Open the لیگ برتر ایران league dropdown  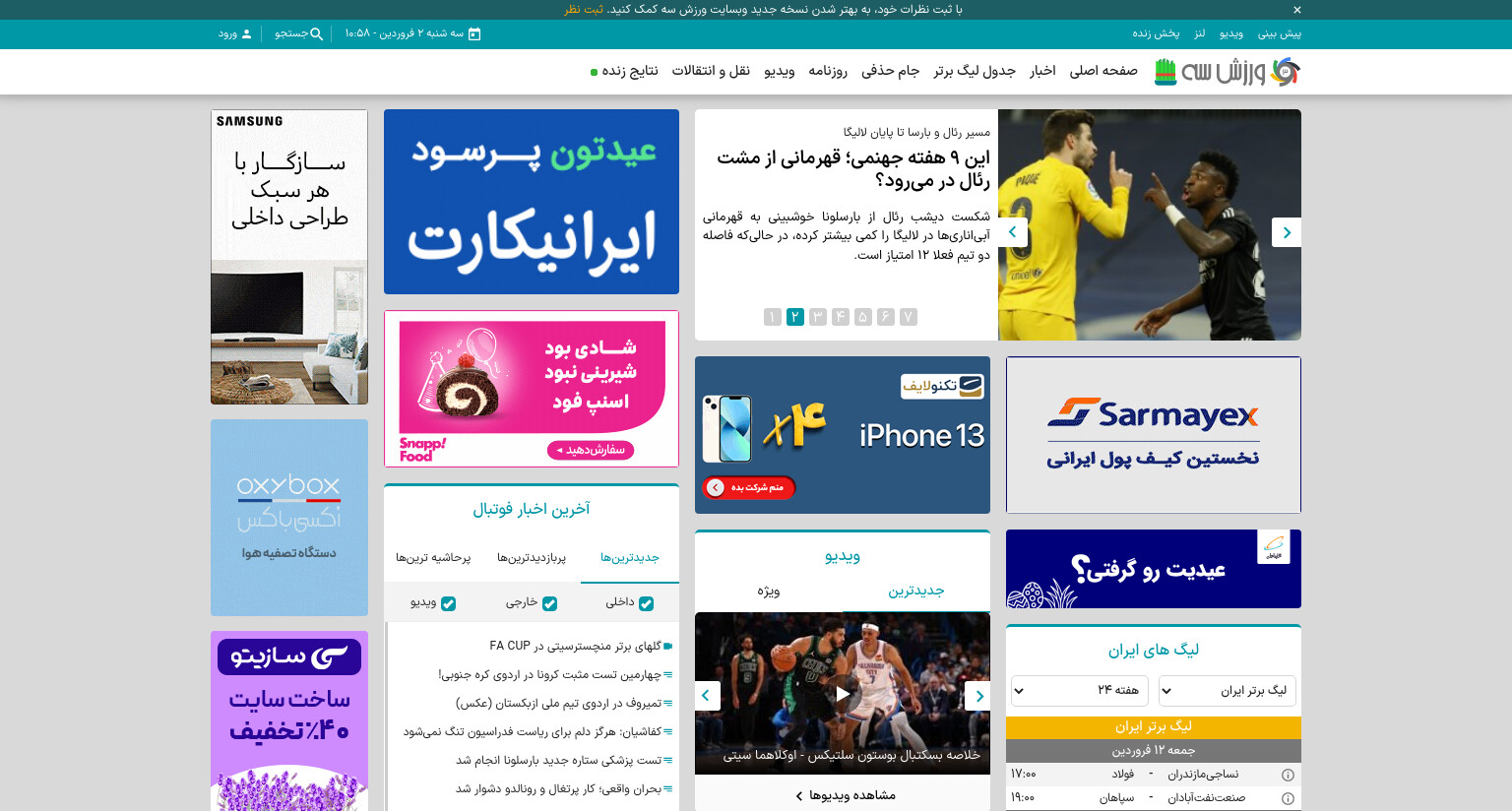1228,691
